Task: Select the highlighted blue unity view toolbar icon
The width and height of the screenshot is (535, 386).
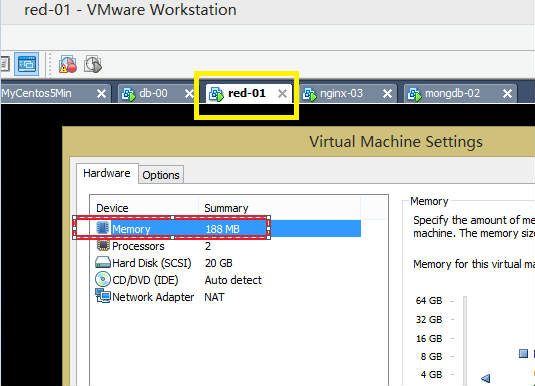Action: [27, 64]
